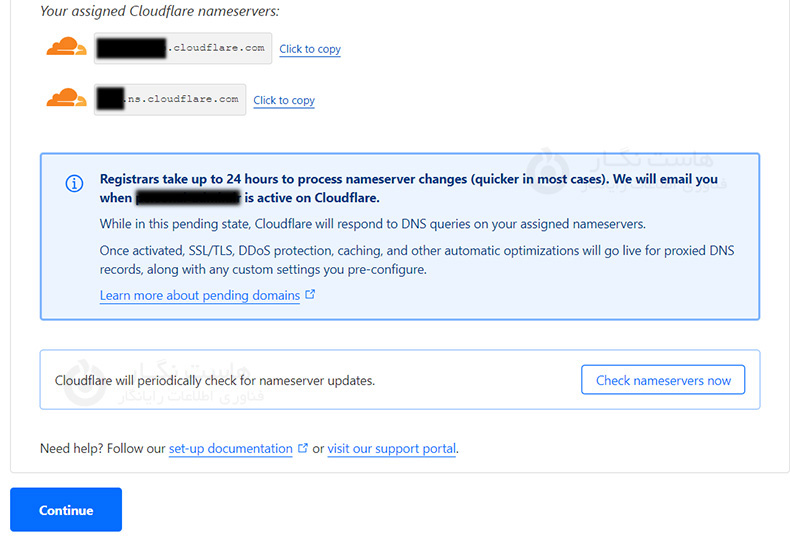Click the 'Cloudflare will periodically check' text
The height and width of the screenshot is (554, 790).
[x=215, y=381]
